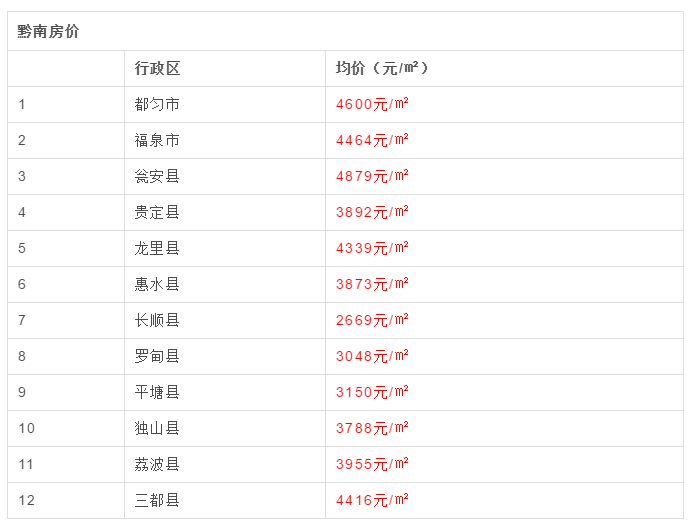
Task: Click the 4464元/㎡ price value
Action: [372, 140]
